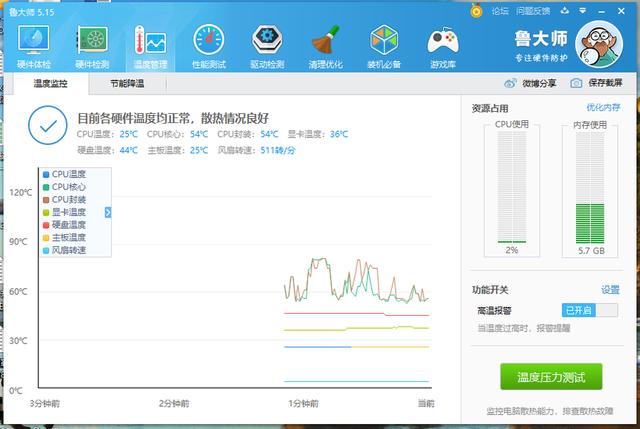
Task: Minimize the 鲁大师 window
Action: click(602, 11)
